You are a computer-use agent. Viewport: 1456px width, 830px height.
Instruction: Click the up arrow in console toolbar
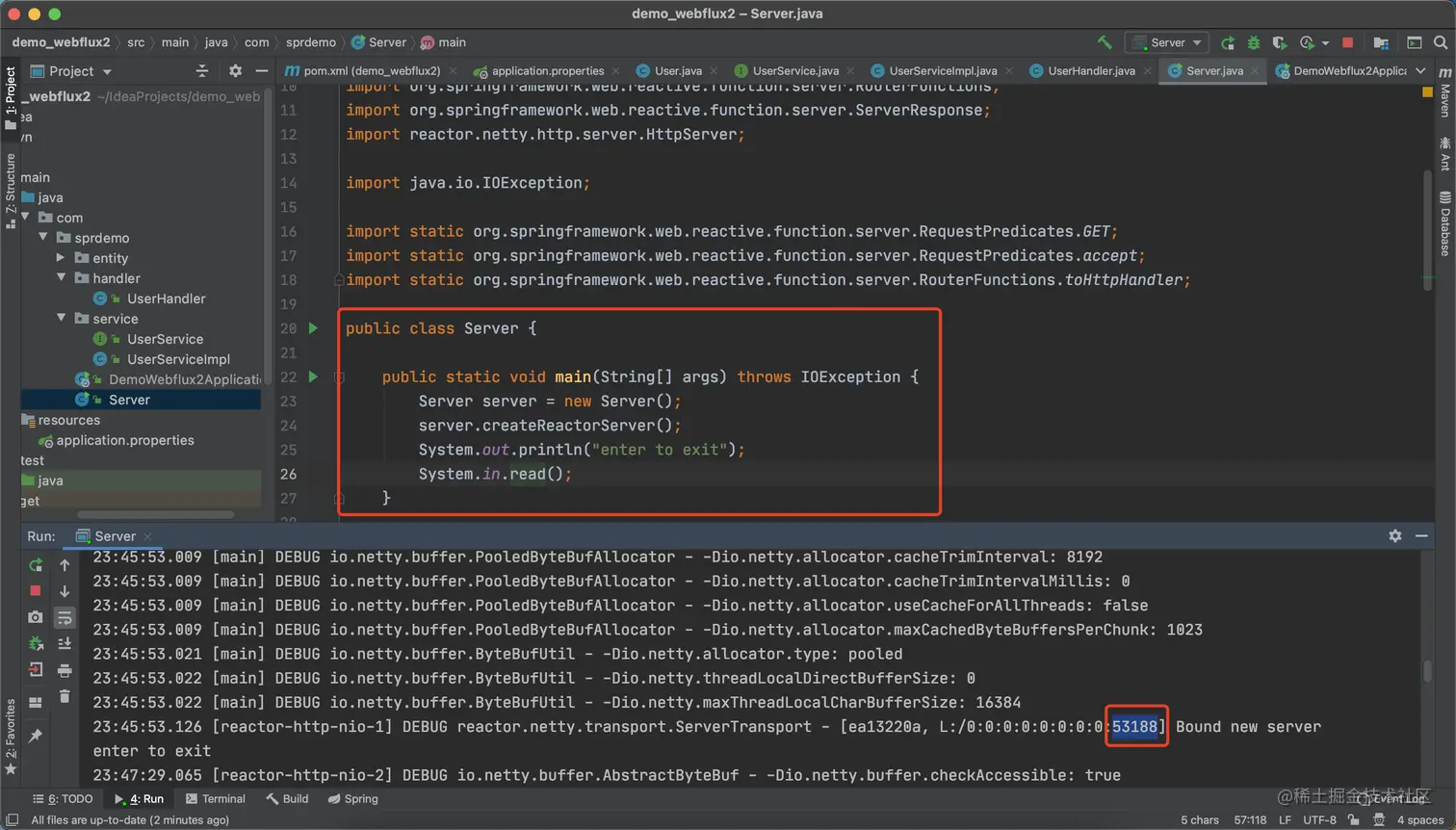pos(65,565)
